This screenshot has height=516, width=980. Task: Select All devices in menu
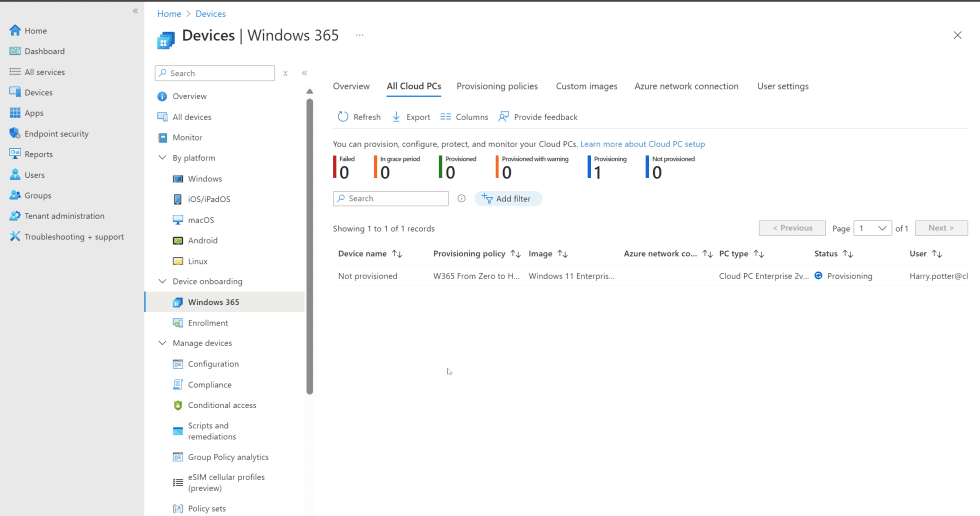coord(184,117)
